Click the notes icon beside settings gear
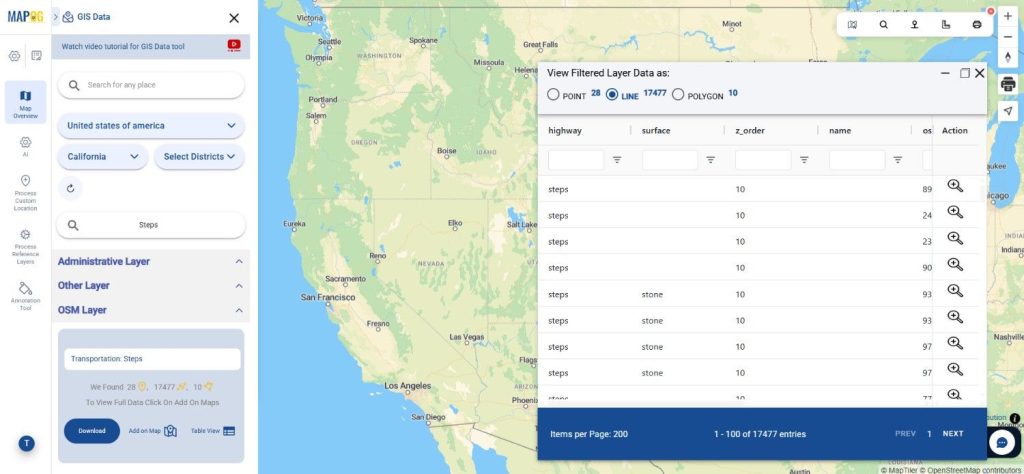The width and height of the screenshot is (1024, 474). point(37,56)
